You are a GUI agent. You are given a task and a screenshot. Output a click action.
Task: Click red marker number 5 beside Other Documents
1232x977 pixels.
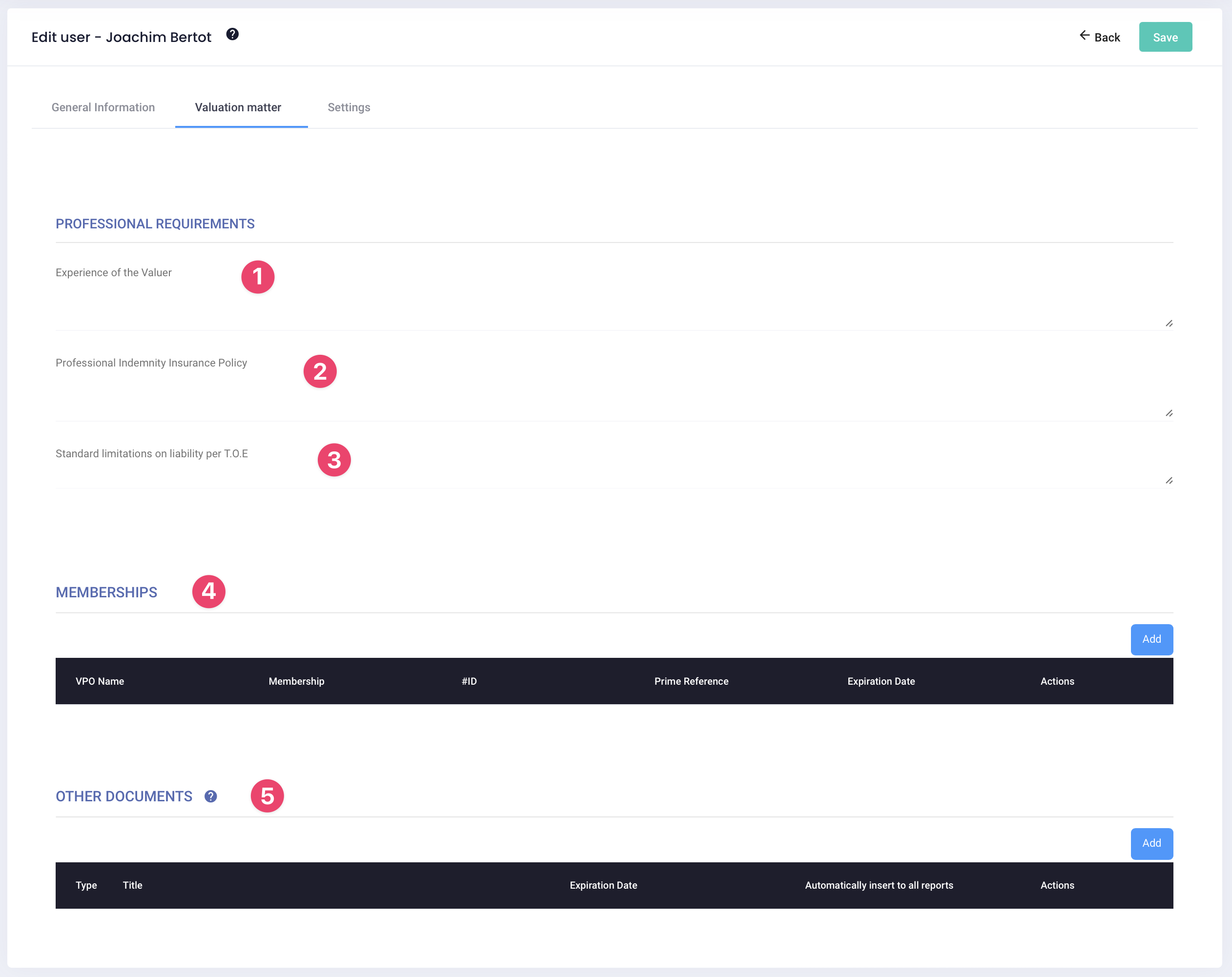point(267,796)
